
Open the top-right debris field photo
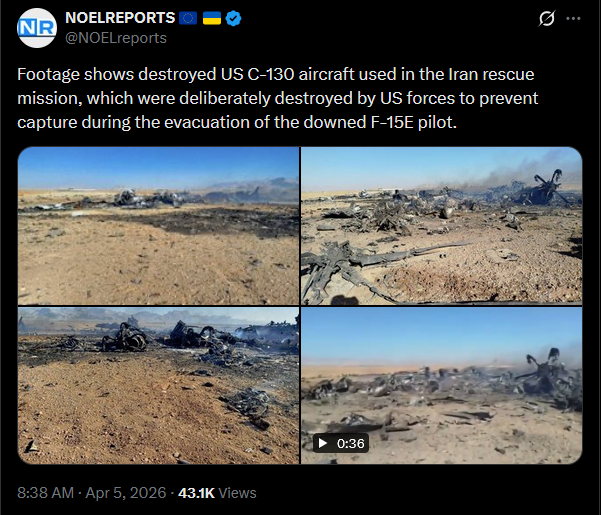click(x=442, y=226)
